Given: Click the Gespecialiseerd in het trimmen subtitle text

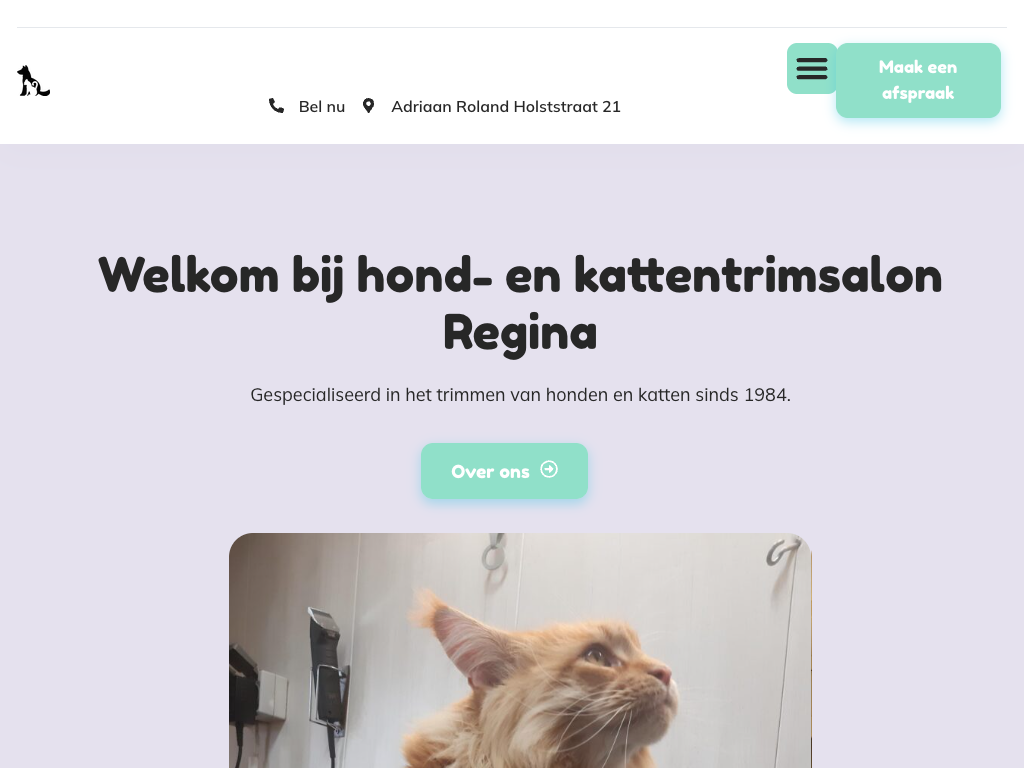Looking at the screenshot, I should (520, 395).
